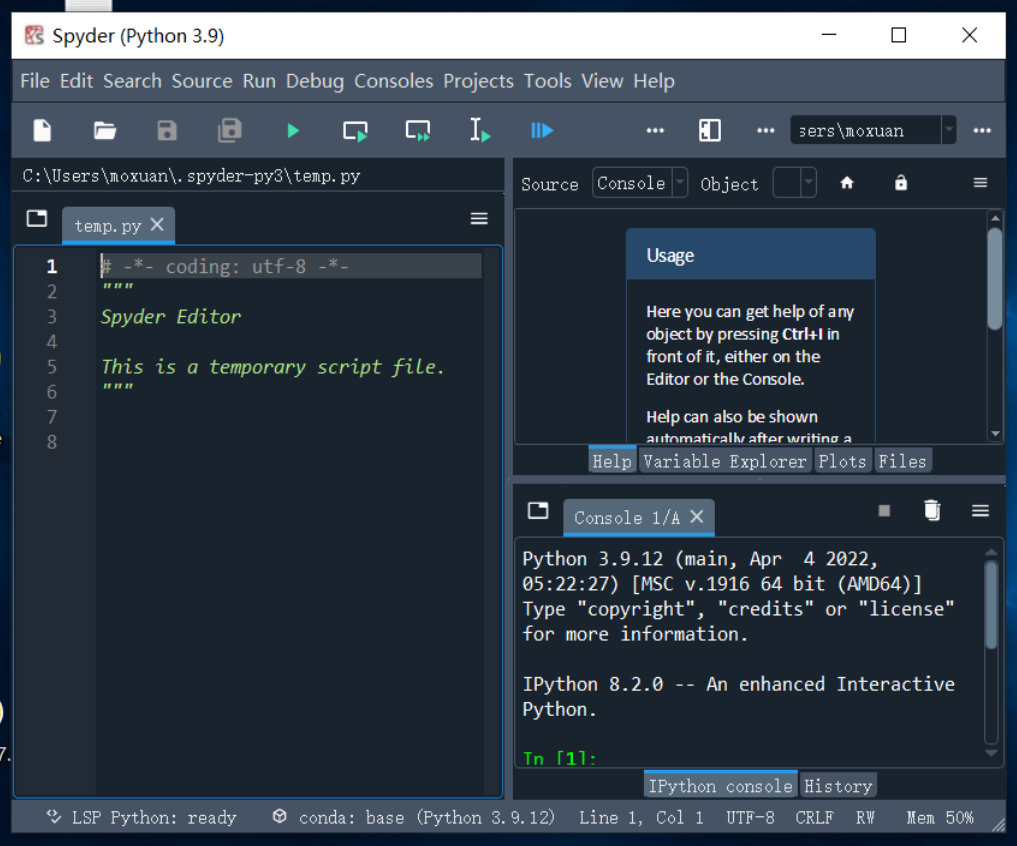Image resolution: width=1017 pixels, height=846 pixels.
Task: Browse console tabs icon left of Console 1/A
Action: tap(538, 511)
